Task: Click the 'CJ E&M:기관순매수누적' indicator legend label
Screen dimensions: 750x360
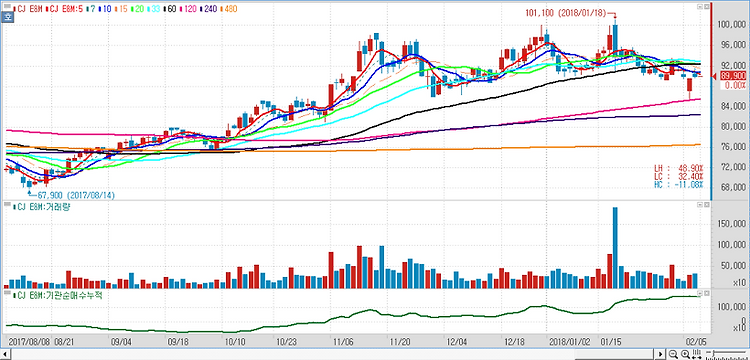Action: 59,296
